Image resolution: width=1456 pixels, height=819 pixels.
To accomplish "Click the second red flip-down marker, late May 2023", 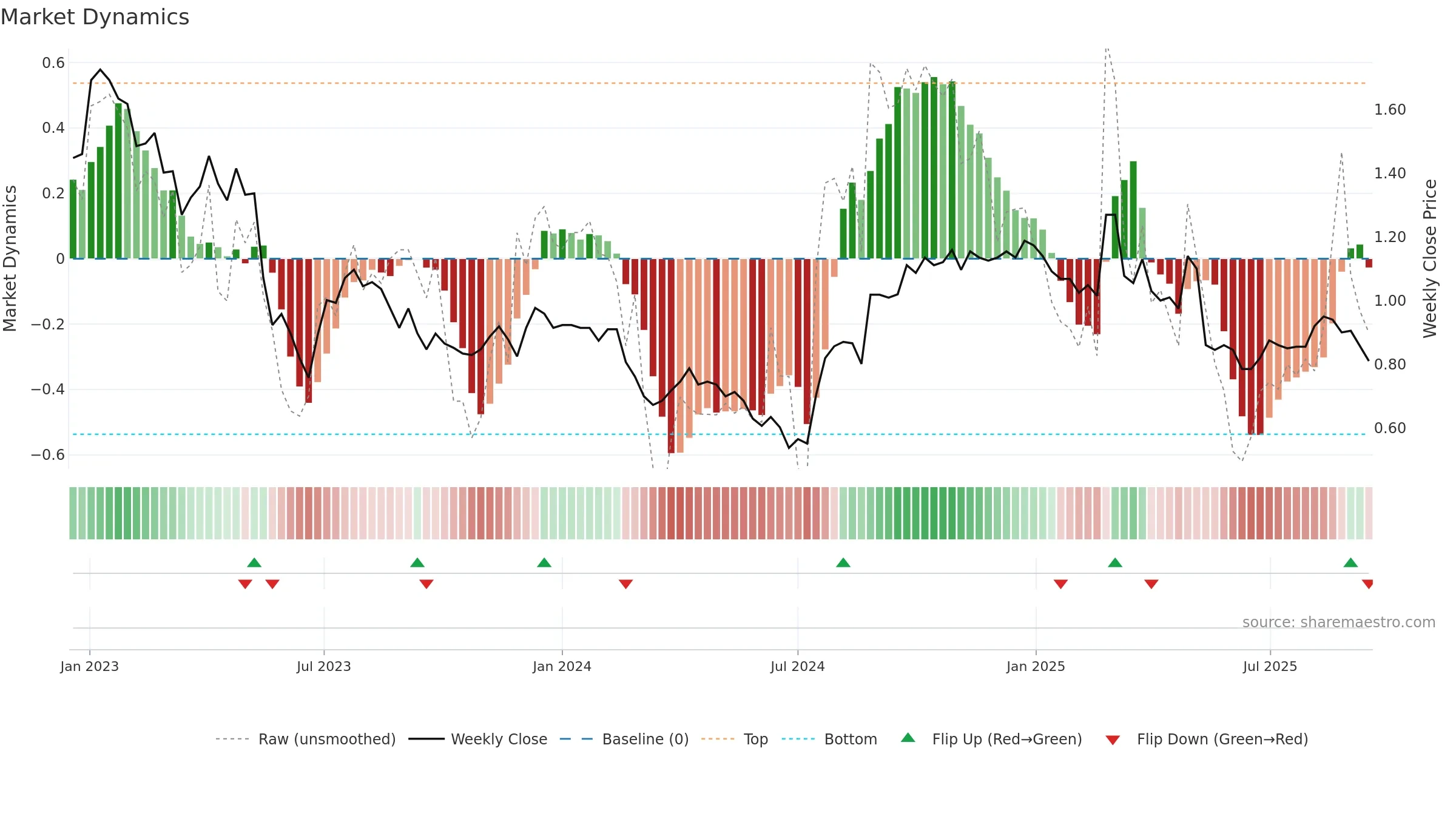I will point(272,584).
